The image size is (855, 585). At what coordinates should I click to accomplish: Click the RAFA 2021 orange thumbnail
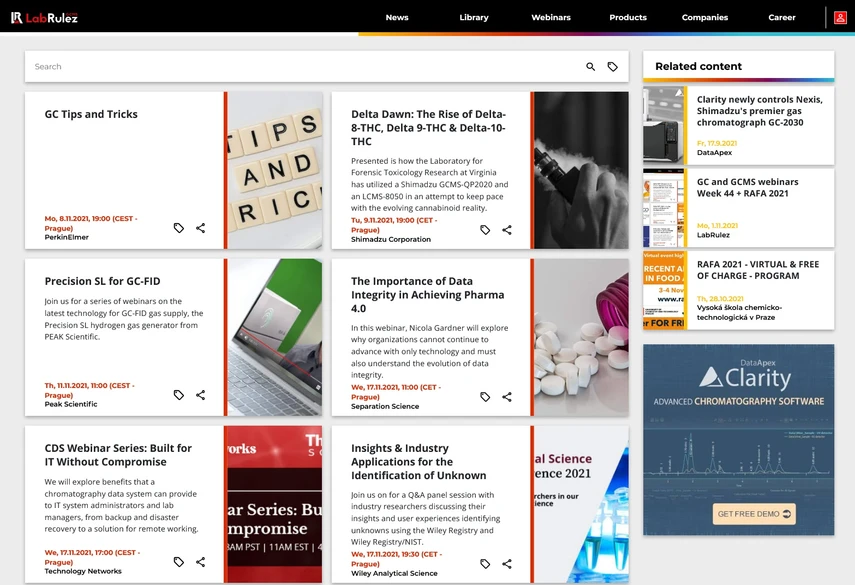click(x=664, y=290)
